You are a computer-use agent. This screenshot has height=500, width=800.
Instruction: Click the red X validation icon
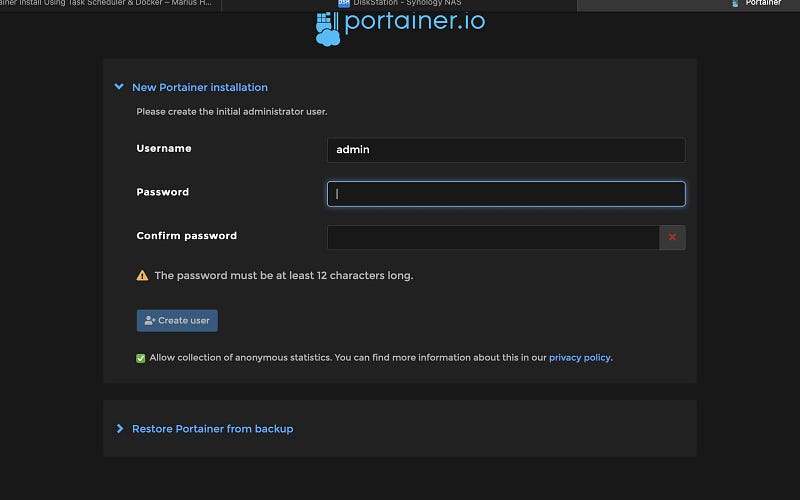672,237
